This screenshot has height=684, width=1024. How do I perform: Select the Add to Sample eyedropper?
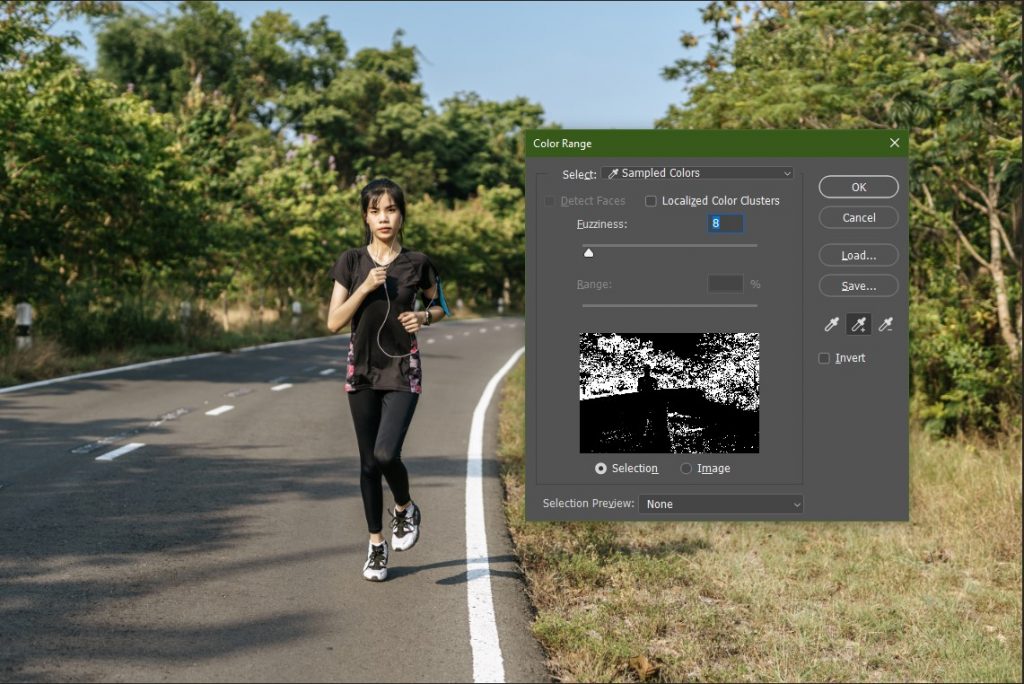point(859,324)
